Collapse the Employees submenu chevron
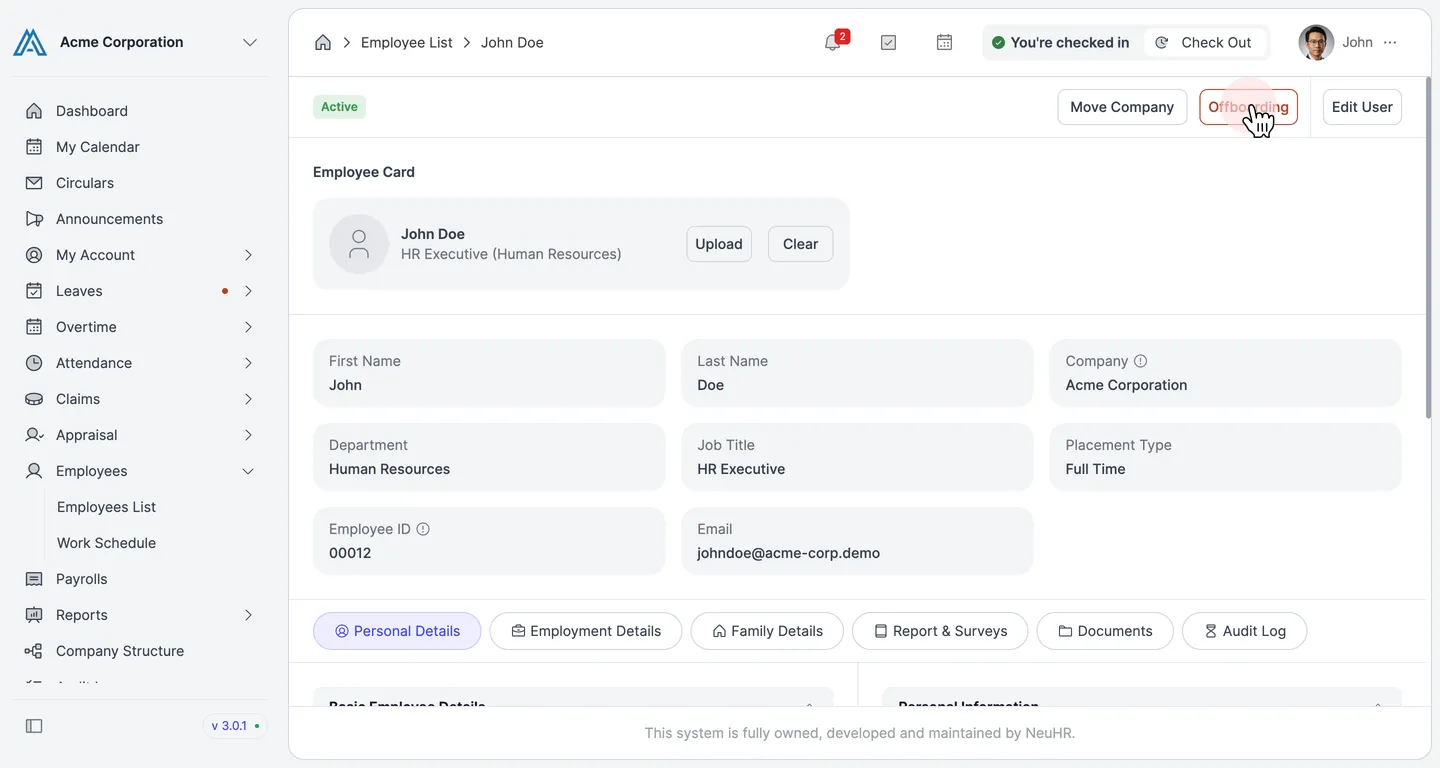This screenshot has width=1440, height=768. [248, 471]
